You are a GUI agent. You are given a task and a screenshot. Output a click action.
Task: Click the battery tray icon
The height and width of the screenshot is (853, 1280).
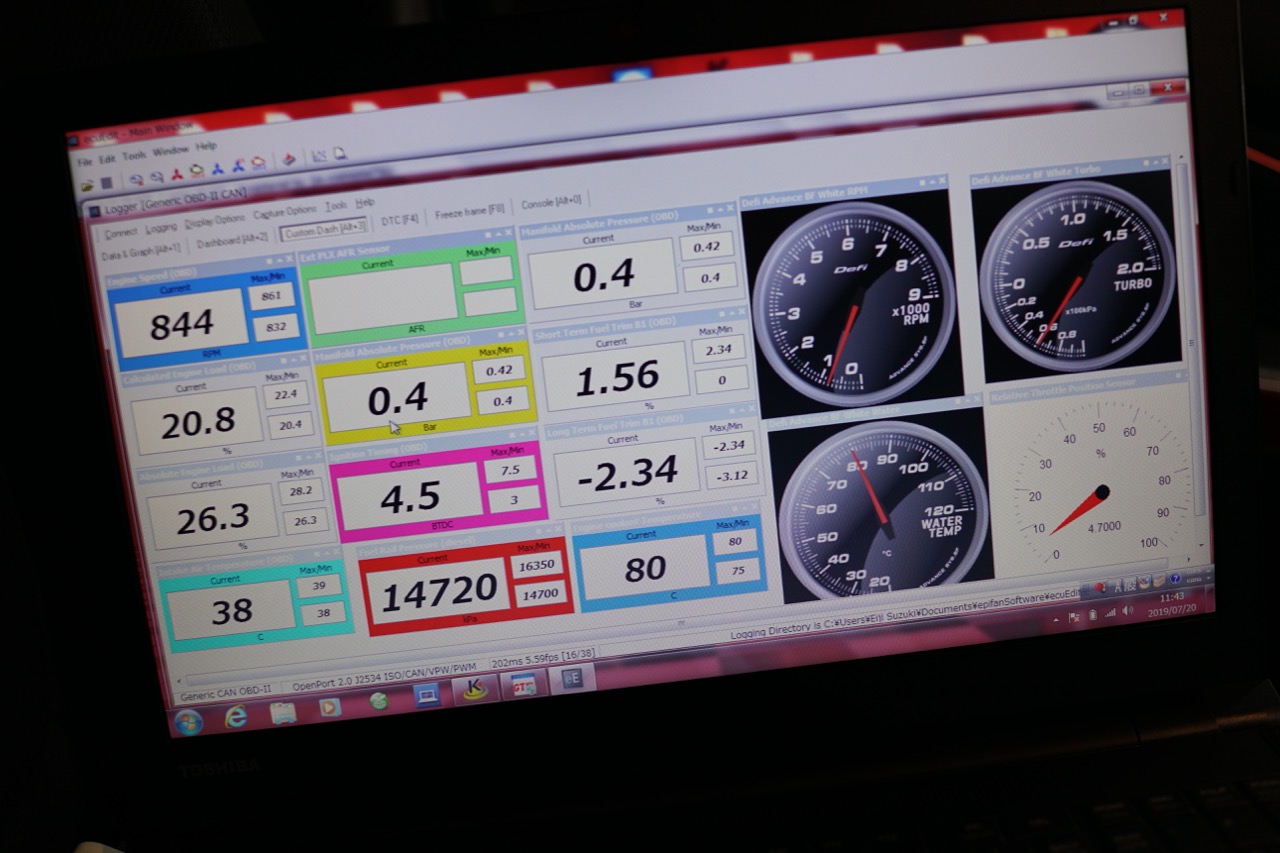pyautogui.click(x=1093, y=615)
